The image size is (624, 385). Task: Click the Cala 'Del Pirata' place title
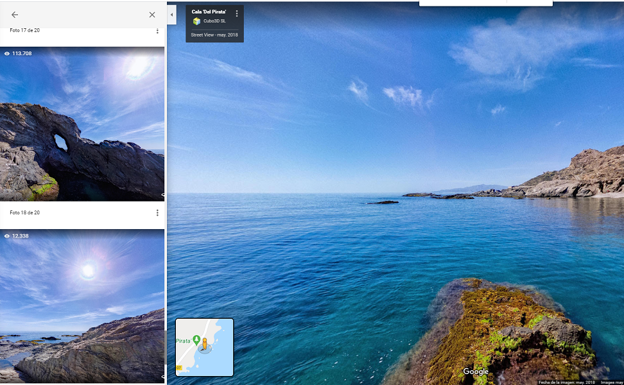pyautogui.click(x=209, y=12)
